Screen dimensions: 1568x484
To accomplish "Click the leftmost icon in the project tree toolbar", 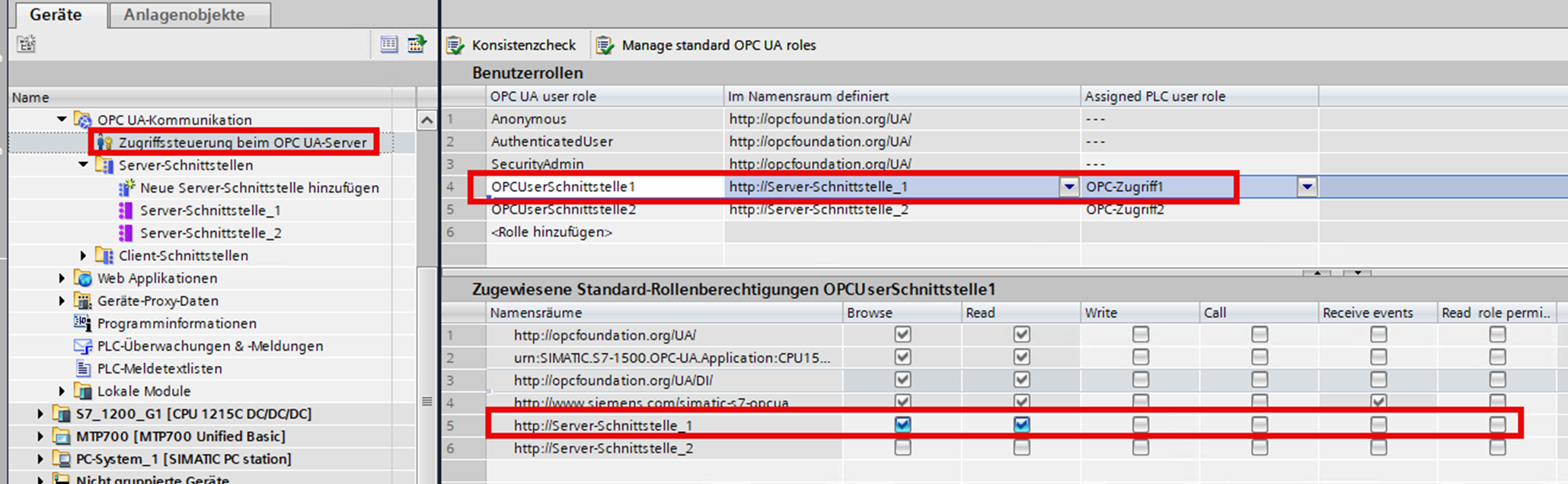I will [27, 44].
